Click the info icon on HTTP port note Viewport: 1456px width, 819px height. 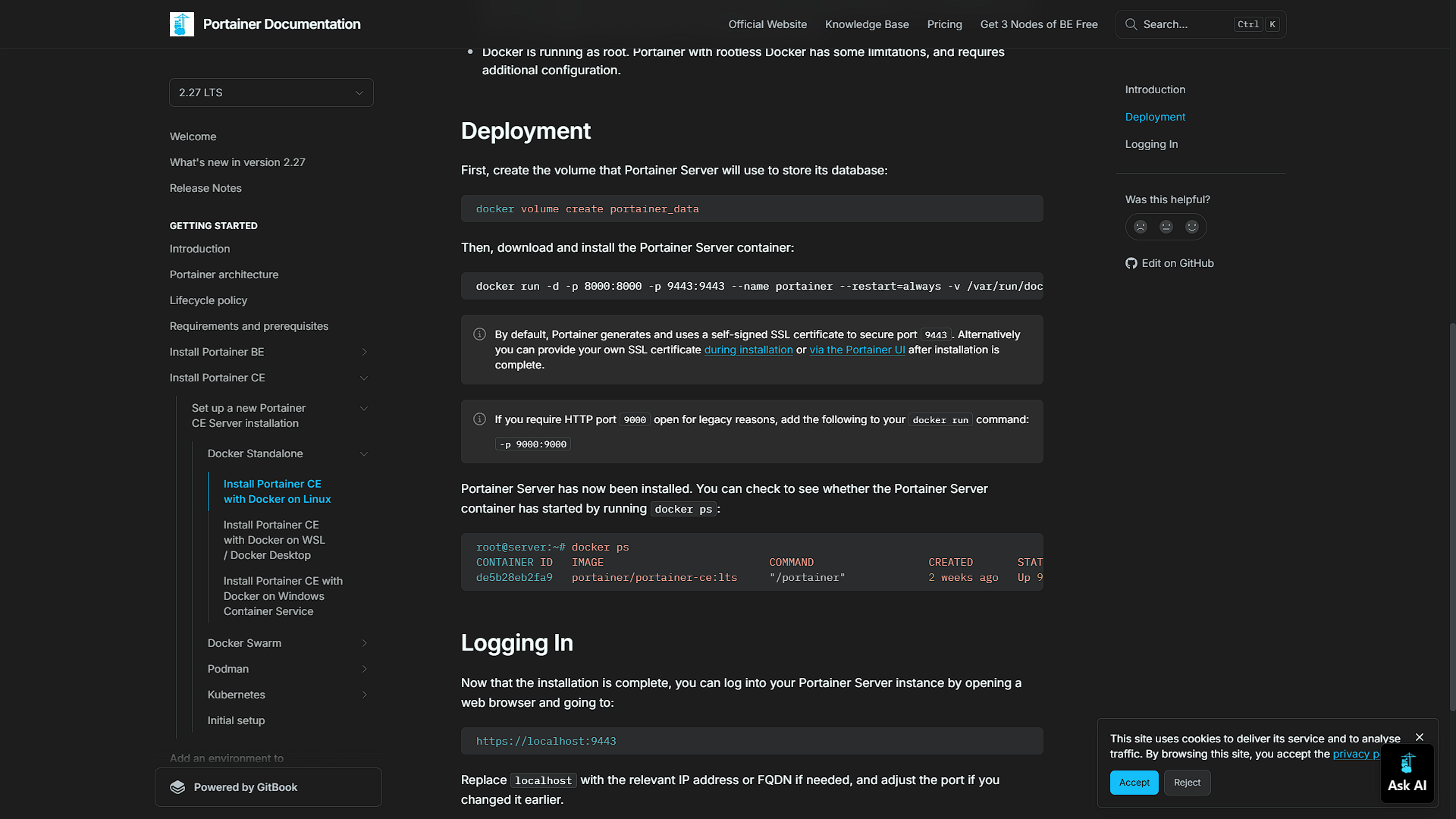coord(479,419)
